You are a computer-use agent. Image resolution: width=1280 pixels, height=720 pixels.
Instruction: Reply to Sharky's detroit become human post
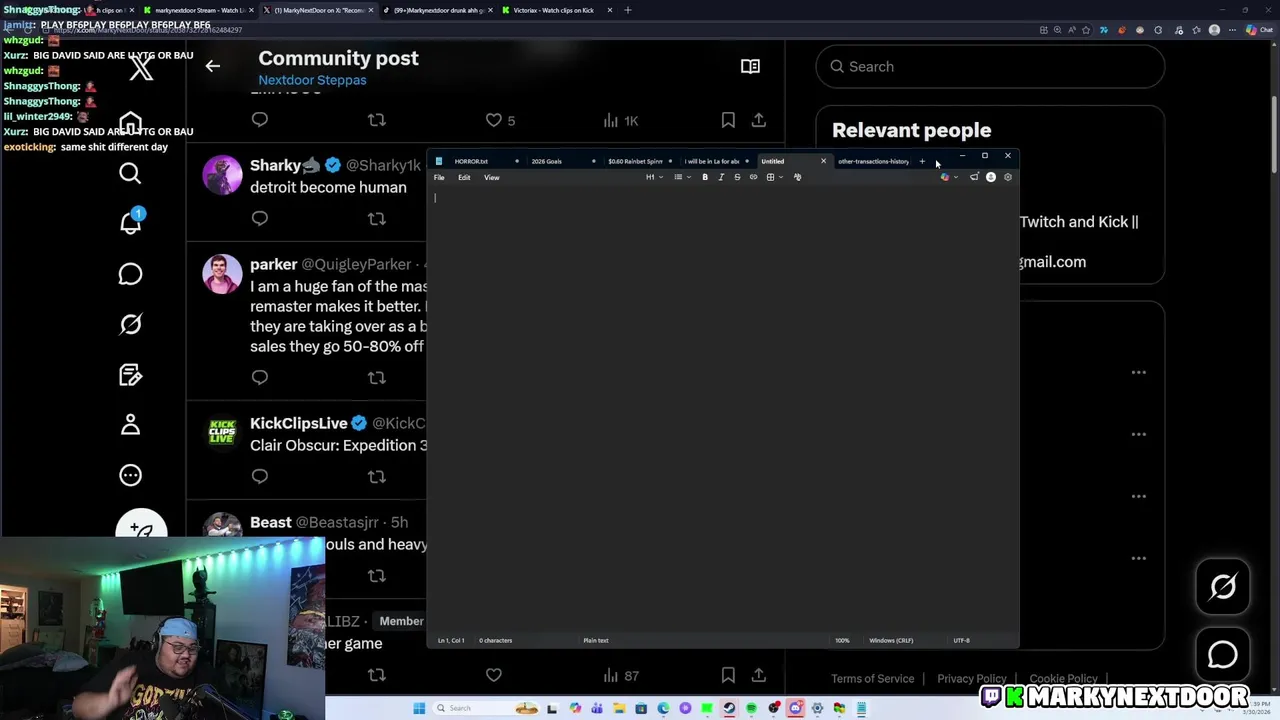(260, 218)
